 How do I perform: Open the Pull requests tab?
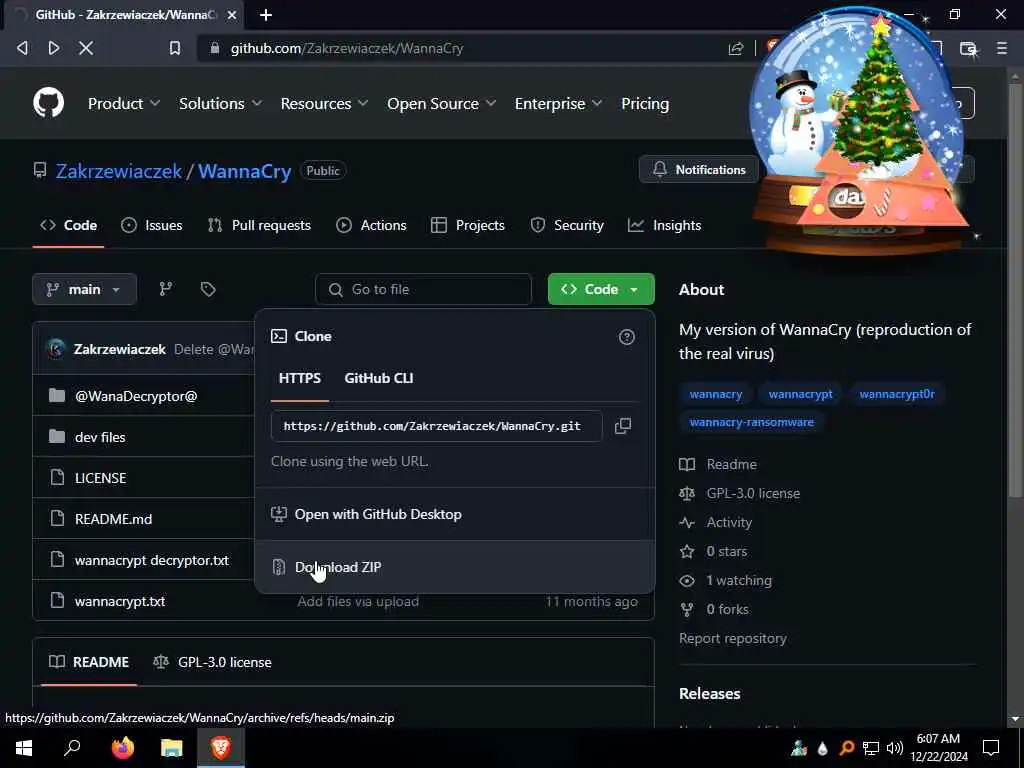(x=259, y=225)
